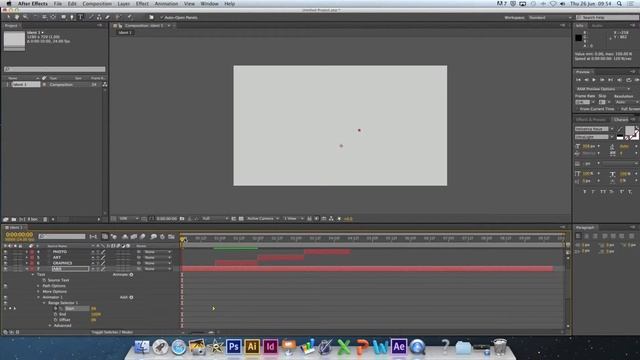Toggle visibility eye of PHOTO layer

pyautogui.click(x=5, y=252)
